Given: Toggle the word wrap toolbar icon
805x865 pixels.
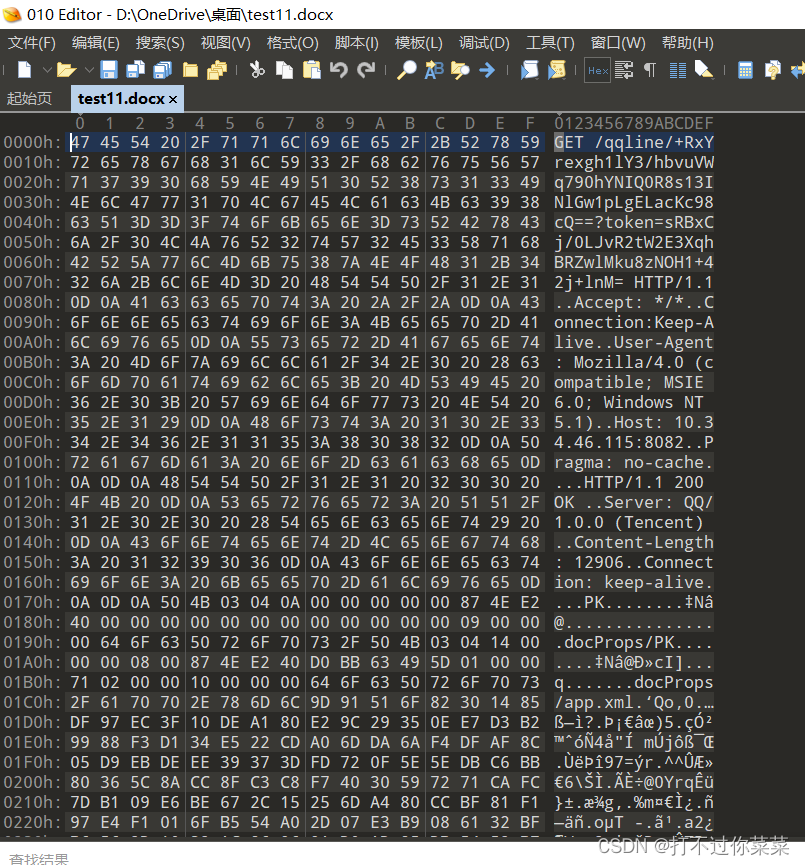Looking at the screenshot, I should click(x=624, y=70).
